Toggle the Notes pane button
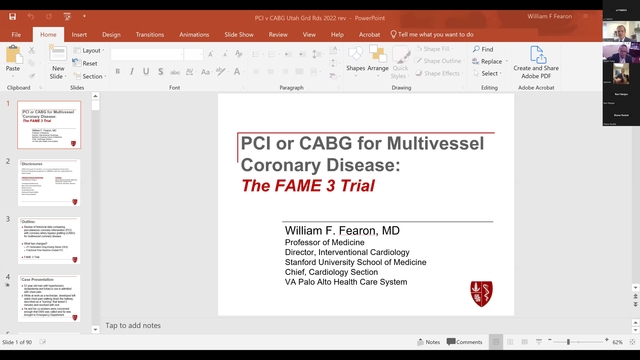This screenshot has width=640, height=360. click(x=429, y=342)
